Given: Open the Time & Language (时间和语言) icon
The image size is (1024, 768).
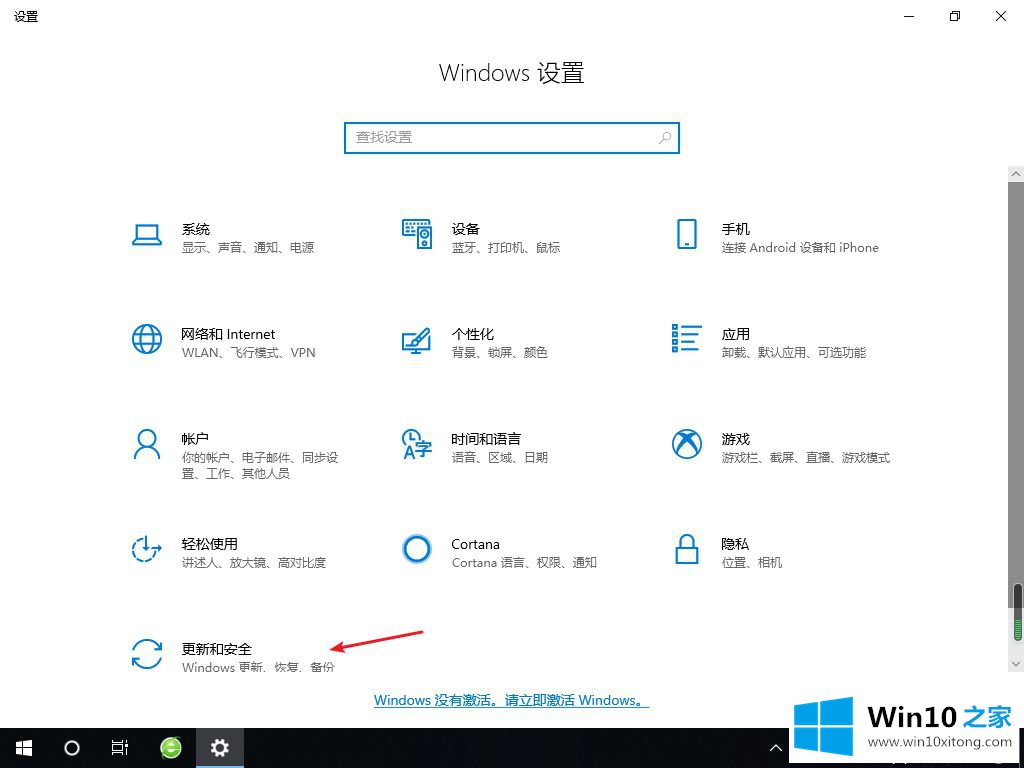Looking at the screenshot, I should [x=417, y=444].
